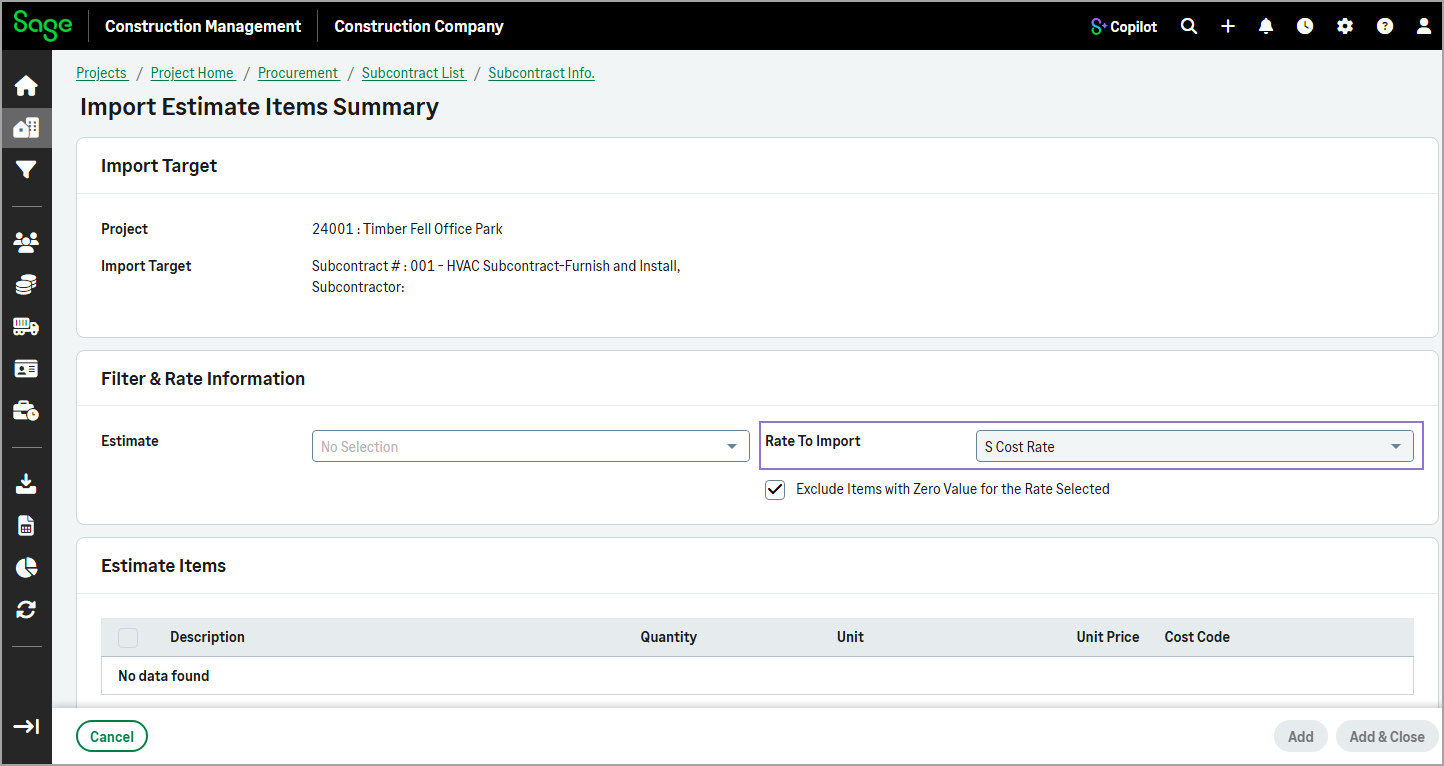This screenshot has width=1444, height=766.
Task: Open the truck sidebar icon
Action: tap(26, 327)
